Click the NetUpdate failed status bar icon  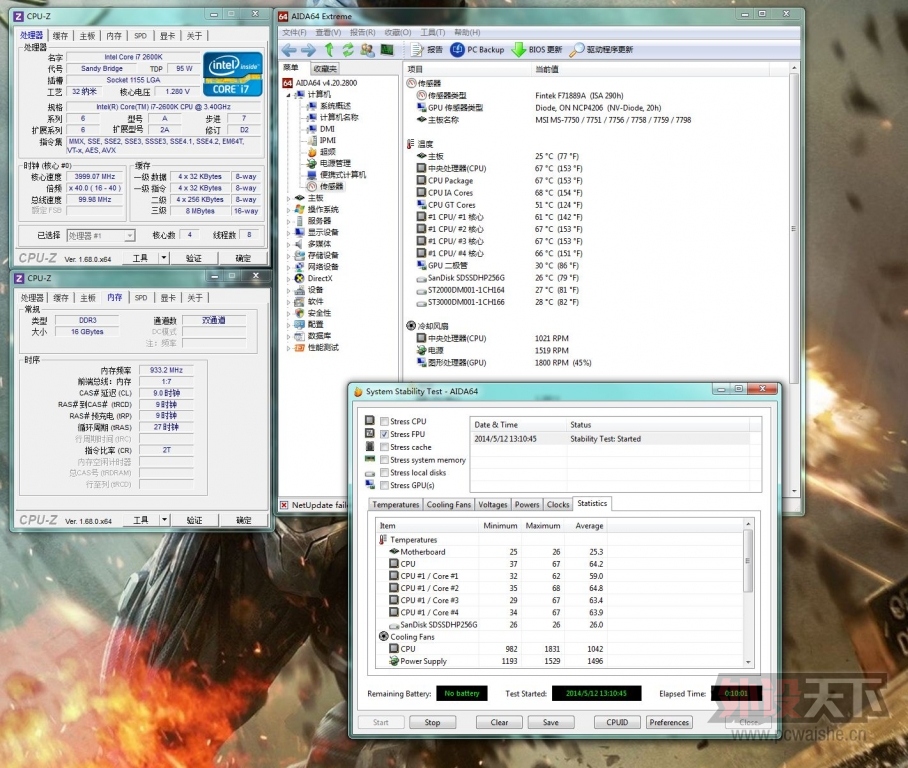click(x=284, y=505)
